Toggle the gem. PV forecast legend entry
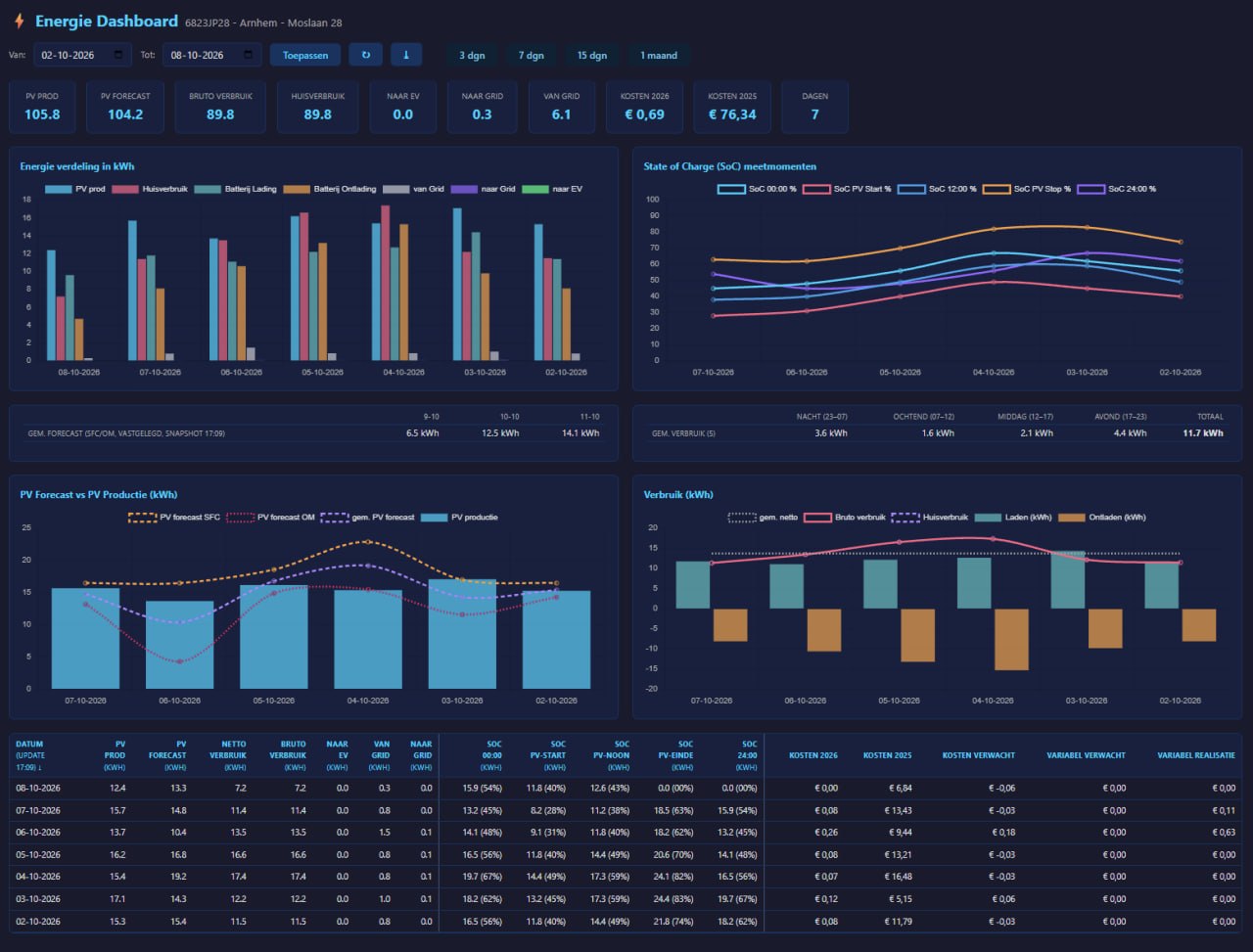The image size is (1253, 952). (369, 517)
